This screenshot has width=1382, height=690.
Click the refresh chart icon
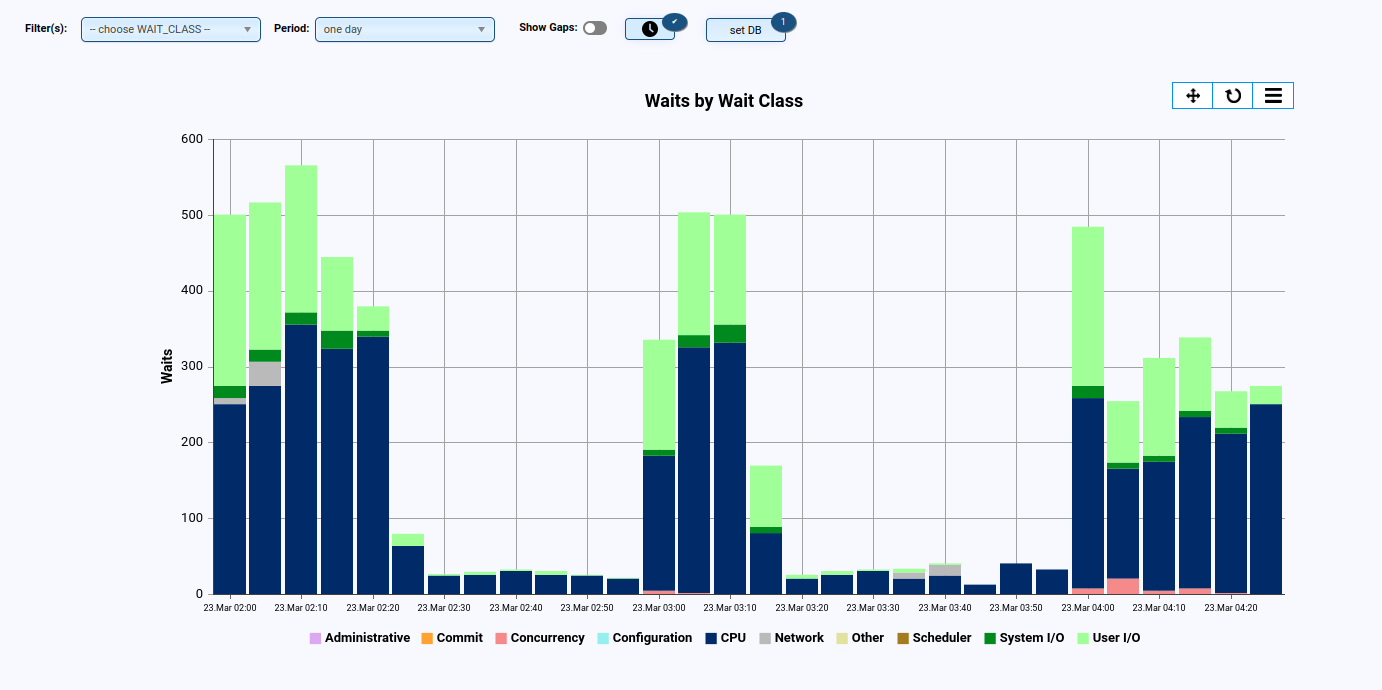[x=1232, y=95]
